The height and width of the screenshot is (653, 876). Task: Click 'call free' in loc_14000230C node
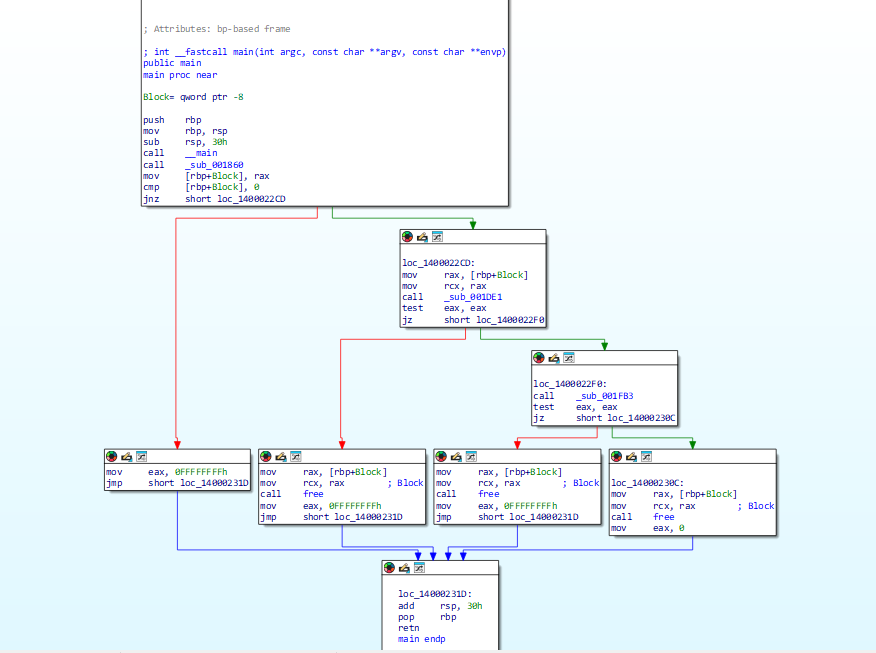pyautogui.click(x=642, y=517)
